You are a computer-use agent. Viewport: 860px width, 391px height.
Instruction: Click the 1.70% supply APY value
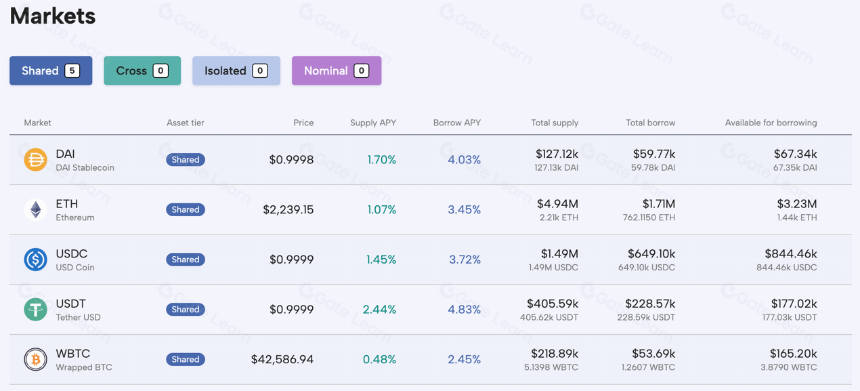382,160
